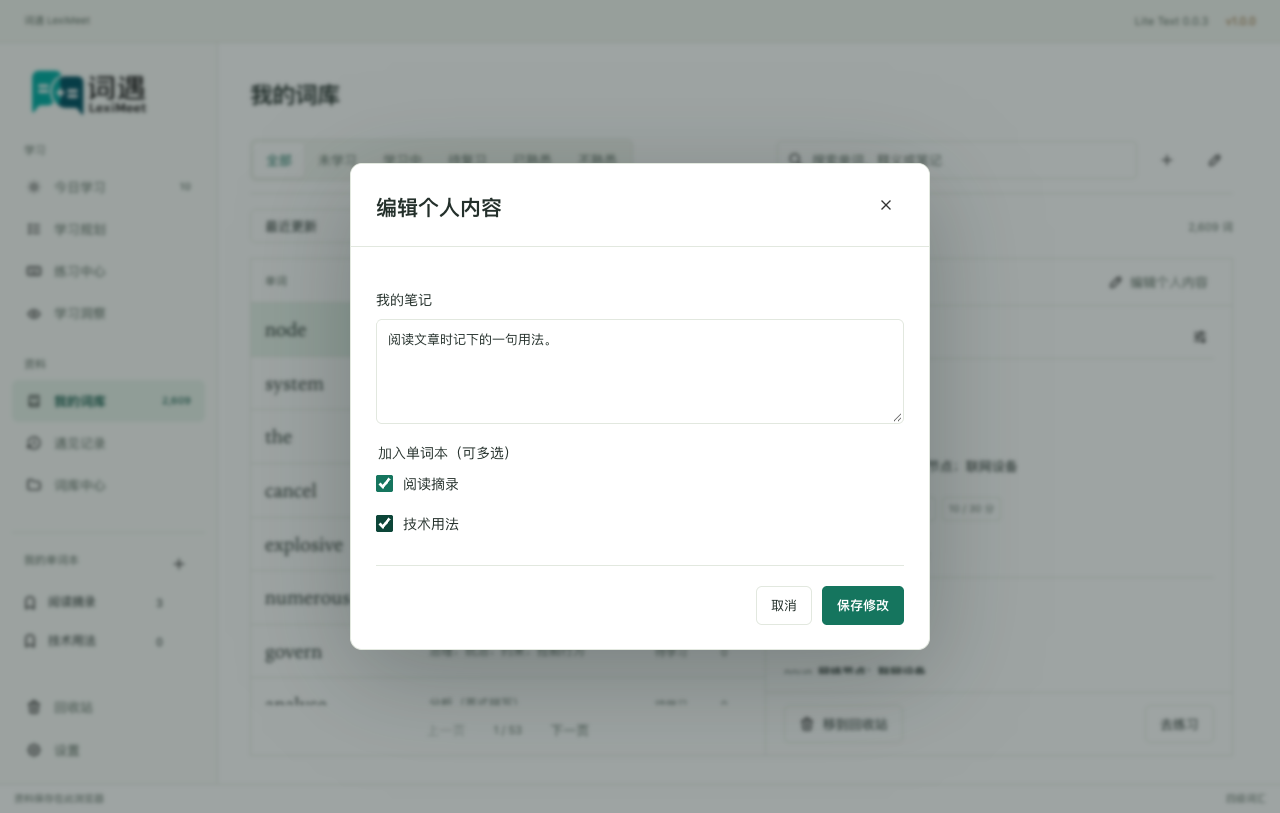Screen dimensions: 1280x813
Task: Close the 编辑个人内容 dialog with the X
Action: click(x=886, y=205)
